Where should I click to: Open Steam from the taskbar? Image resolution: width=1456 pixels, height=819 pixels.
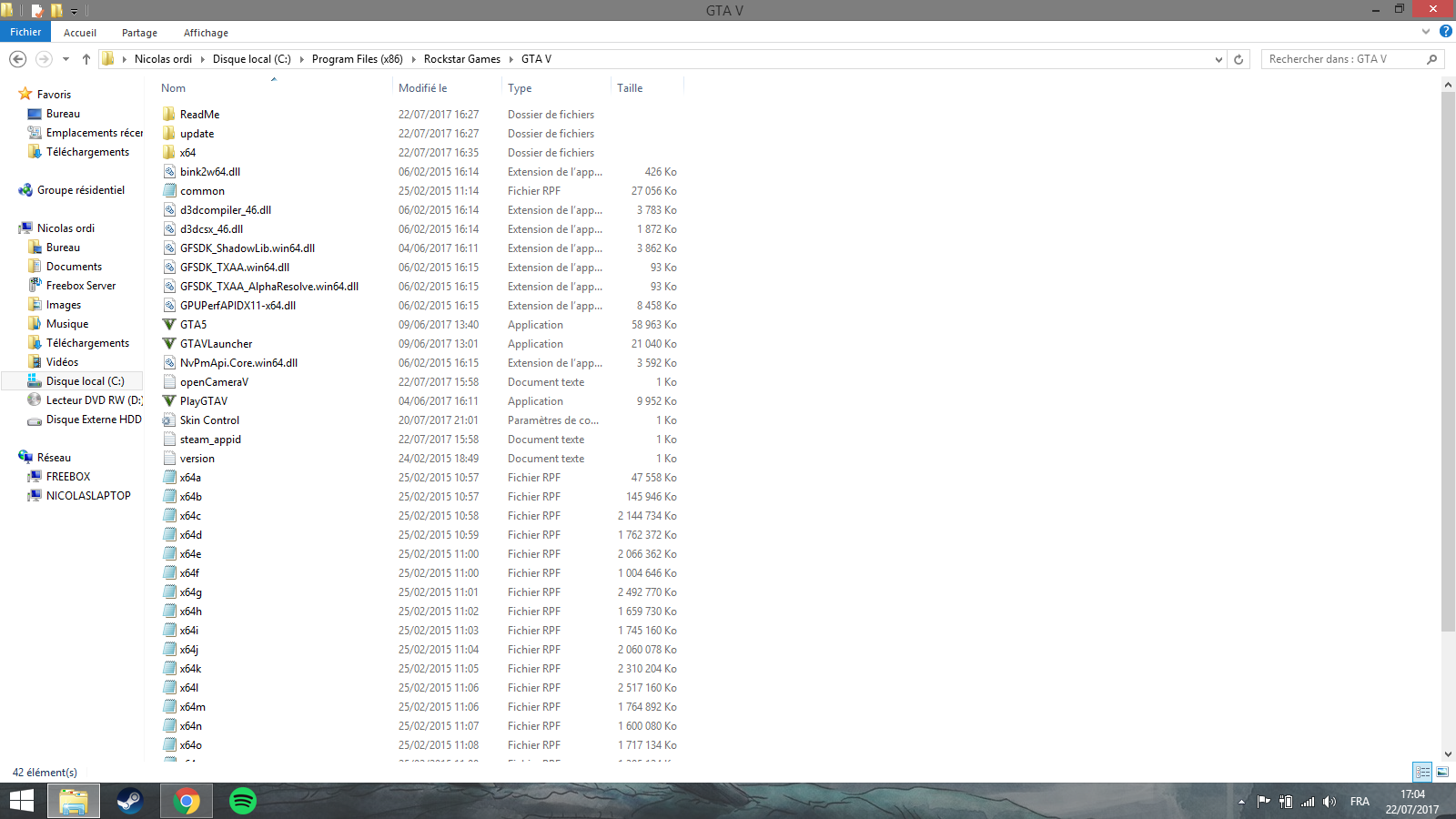pyautogui.click(x=130, y=801)
